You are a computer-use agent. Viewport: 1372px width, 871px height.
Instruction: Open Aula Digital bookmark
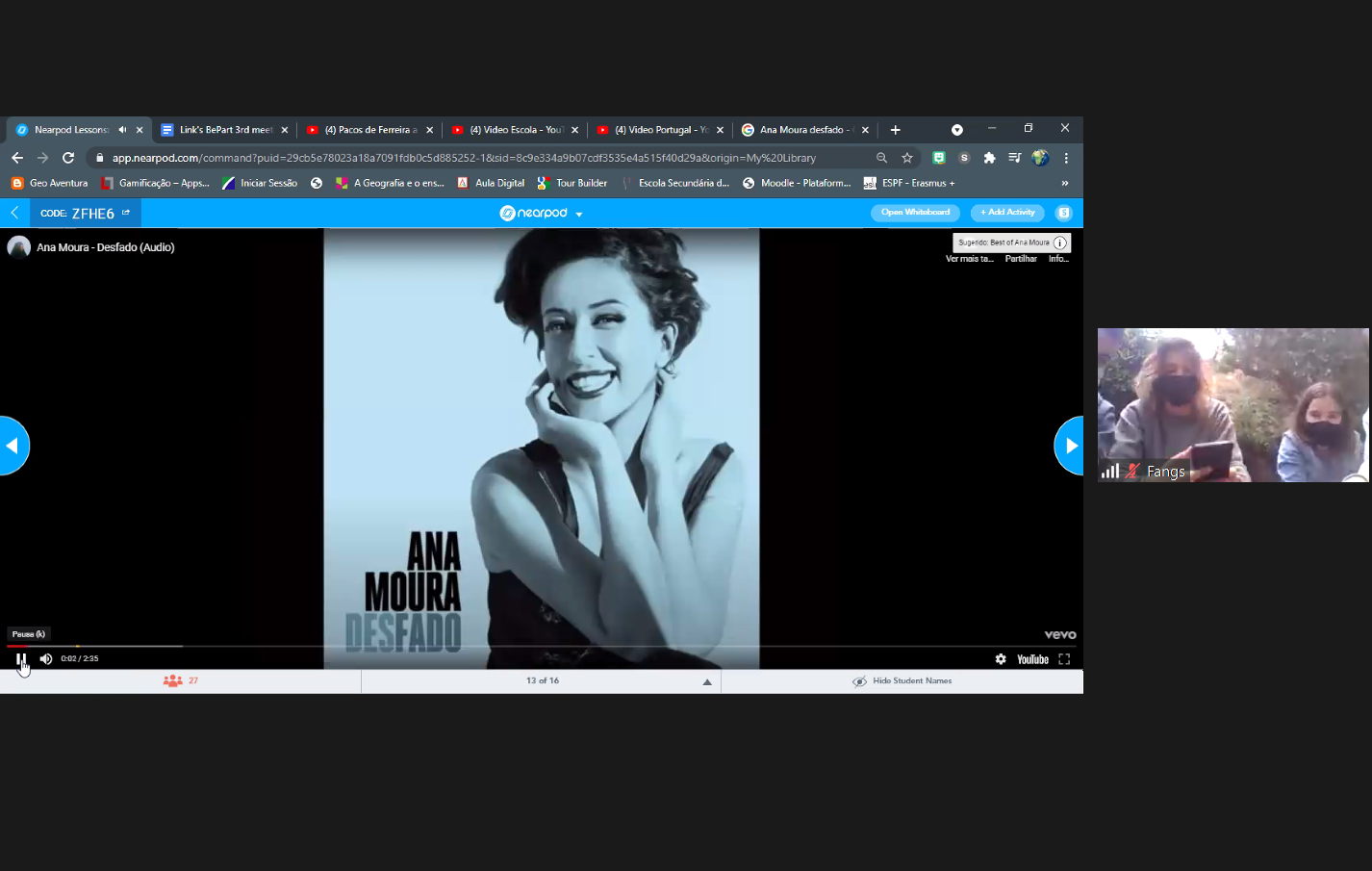point(491,183)
